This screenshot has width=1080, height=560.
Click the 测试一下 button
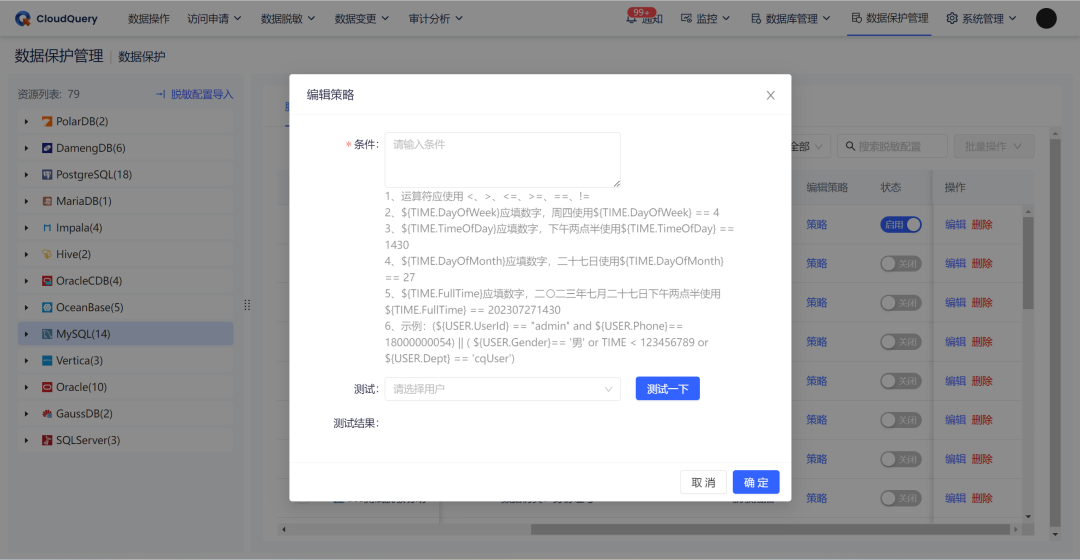coord(667,388)
